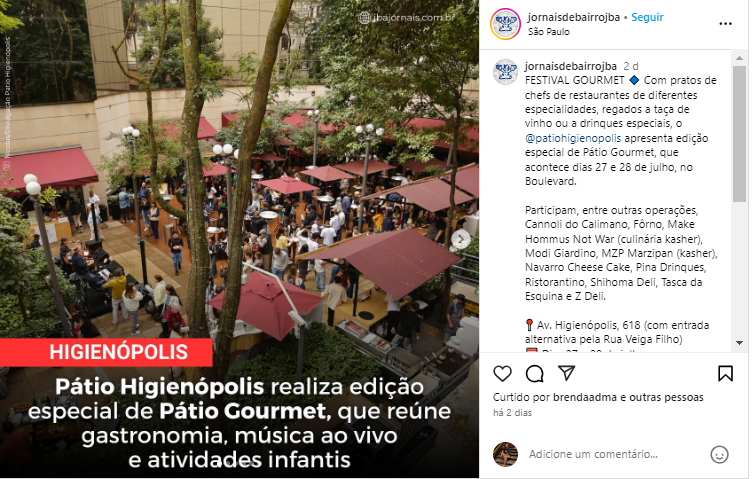
Task: Open comments via the speech bubble icon
Action: (534, 373)
